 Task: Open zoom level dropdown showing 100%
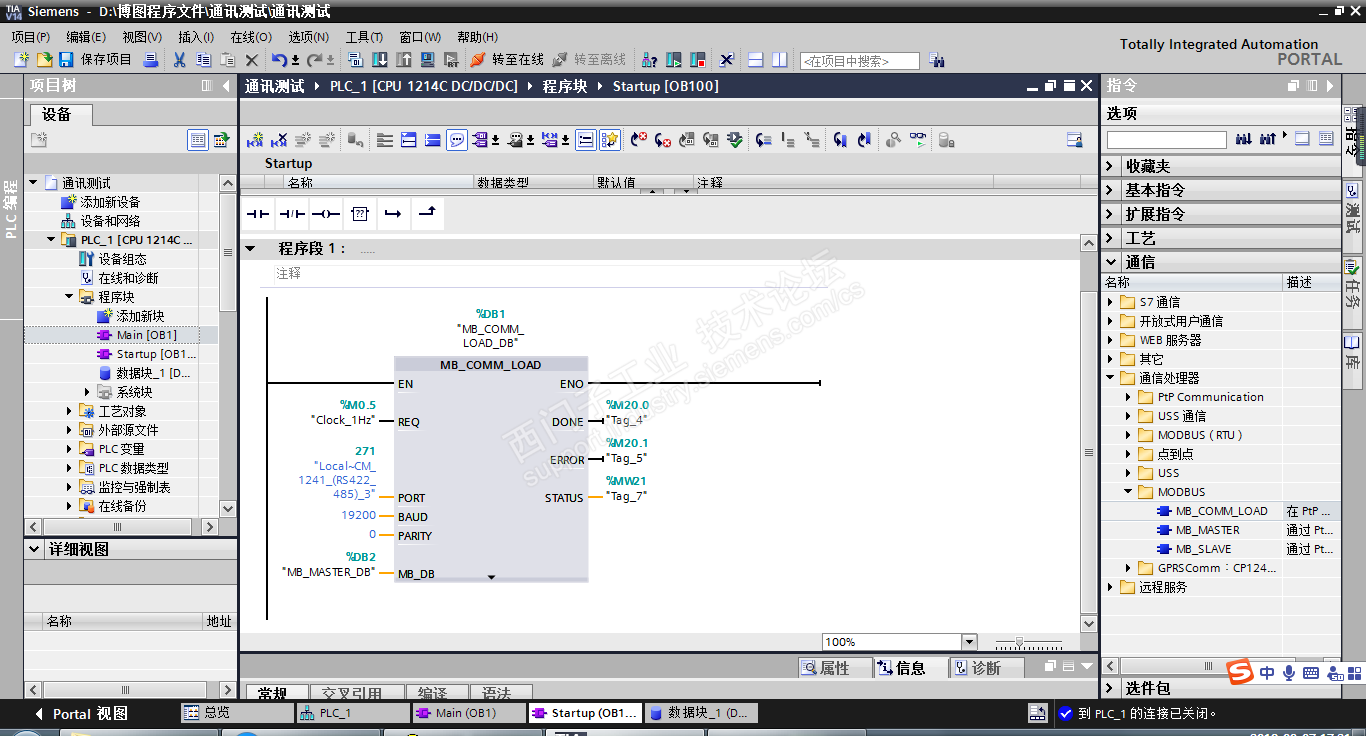pos(969,642)
